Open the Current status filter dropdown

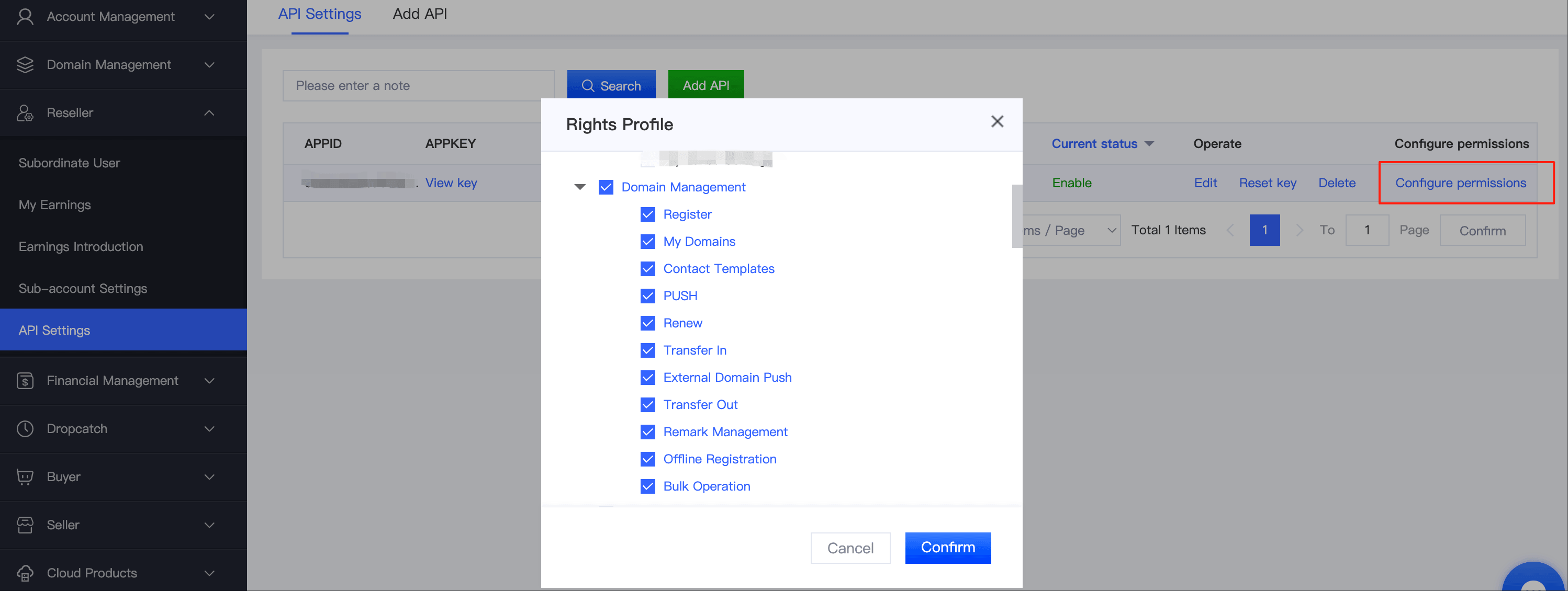(1149, 144)
